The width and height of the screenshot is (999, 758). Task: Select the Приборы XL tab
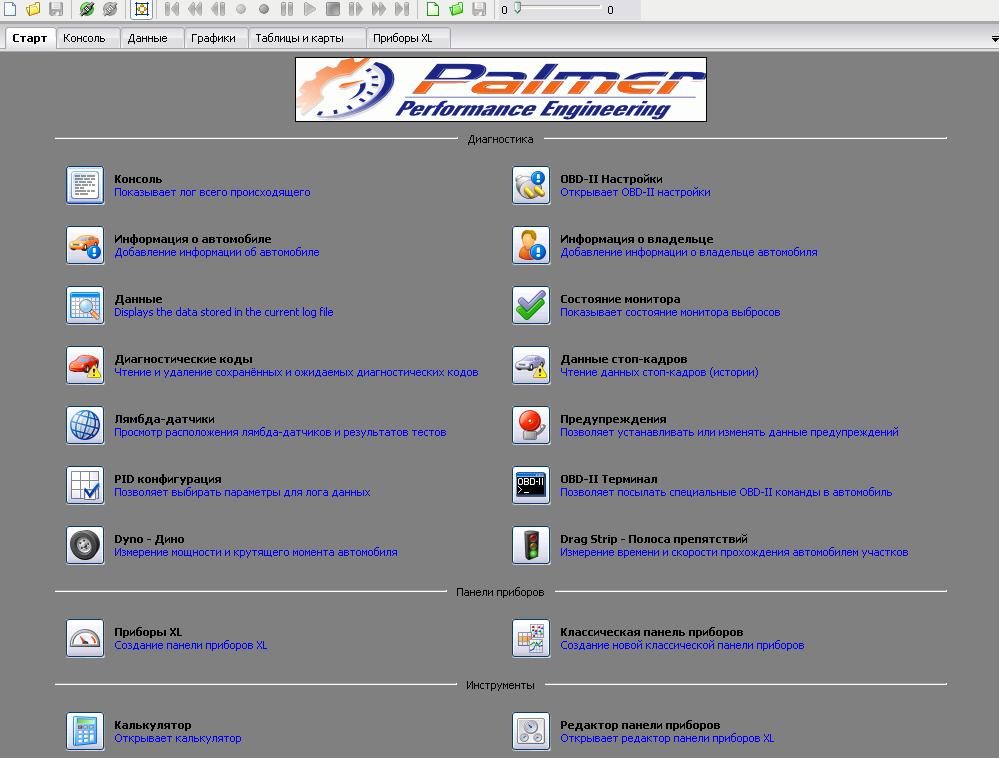pos(403,38)
